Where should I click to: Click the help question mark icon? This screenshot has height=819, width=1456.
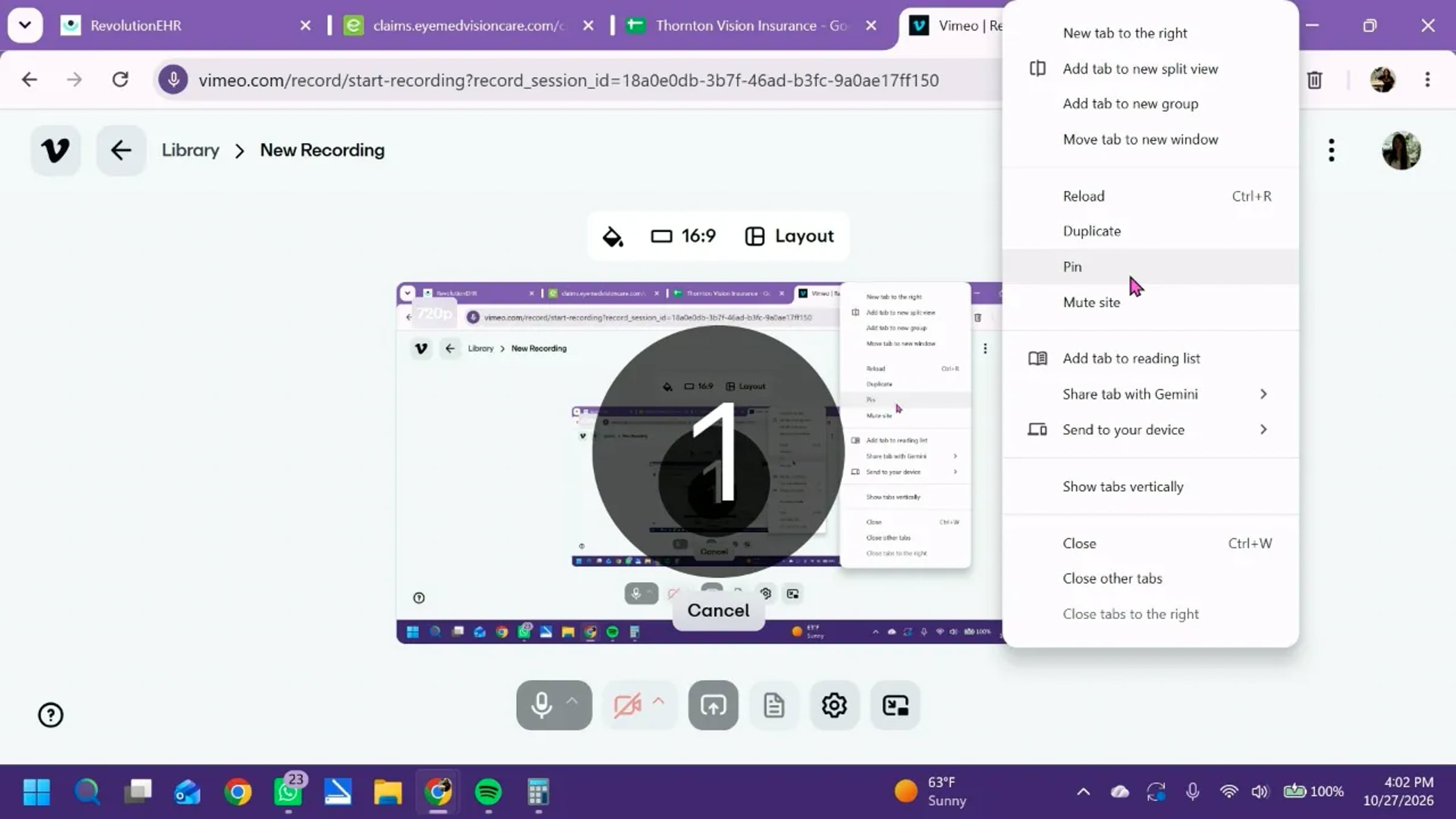(50, 715)
